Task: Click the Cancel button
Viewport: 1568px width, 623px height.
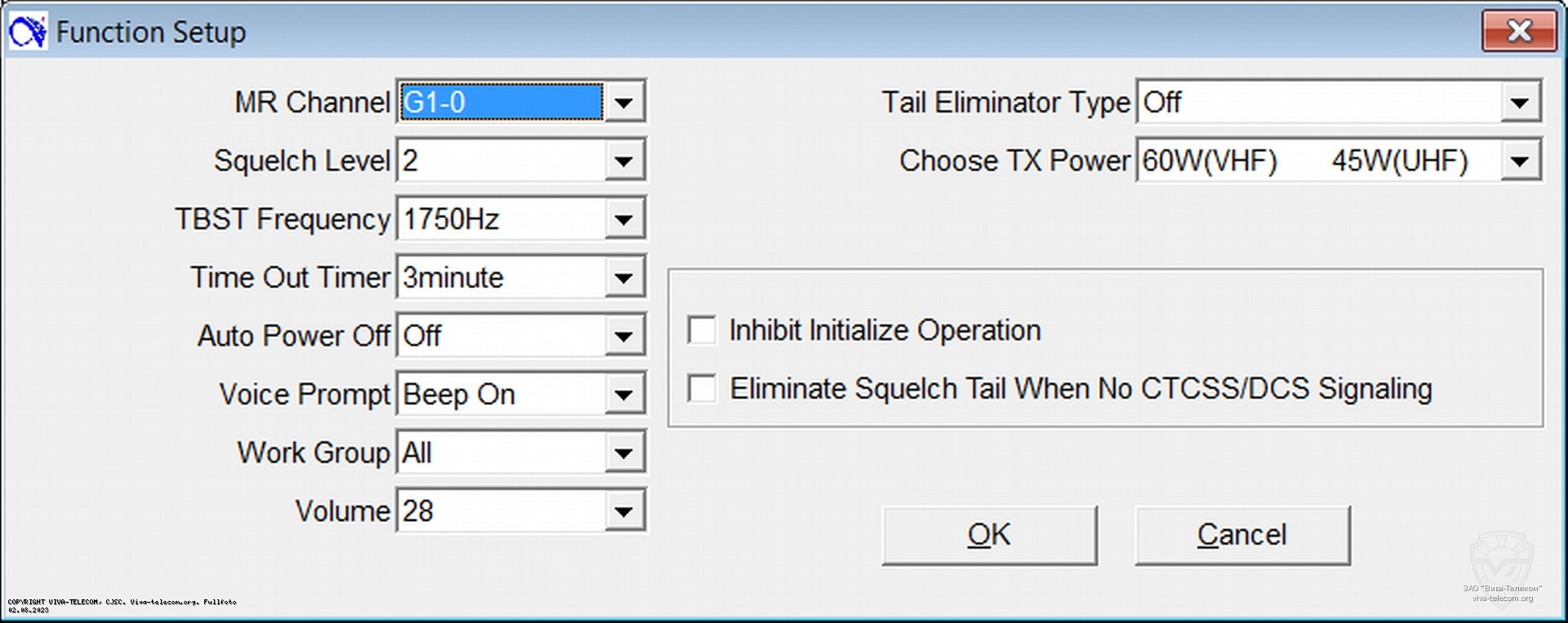Action: pyautogui.click(x=1241, y=535)
